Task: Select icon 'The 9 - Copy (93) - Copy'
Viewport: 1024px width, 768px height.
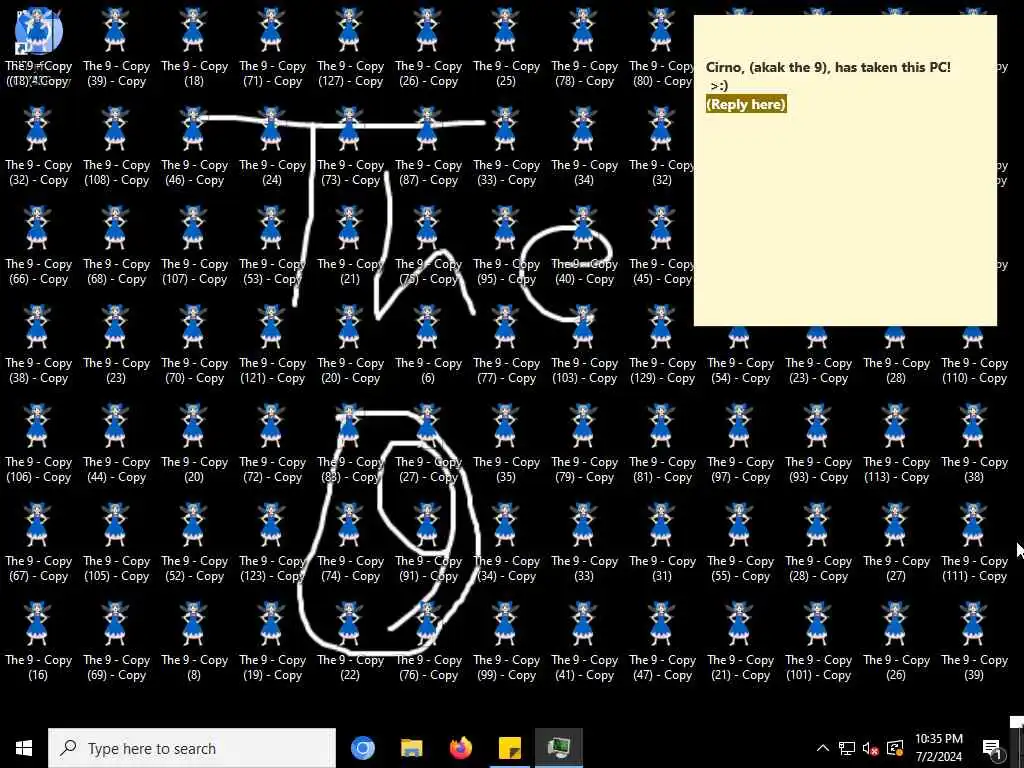Action: (x=818, y=444)
